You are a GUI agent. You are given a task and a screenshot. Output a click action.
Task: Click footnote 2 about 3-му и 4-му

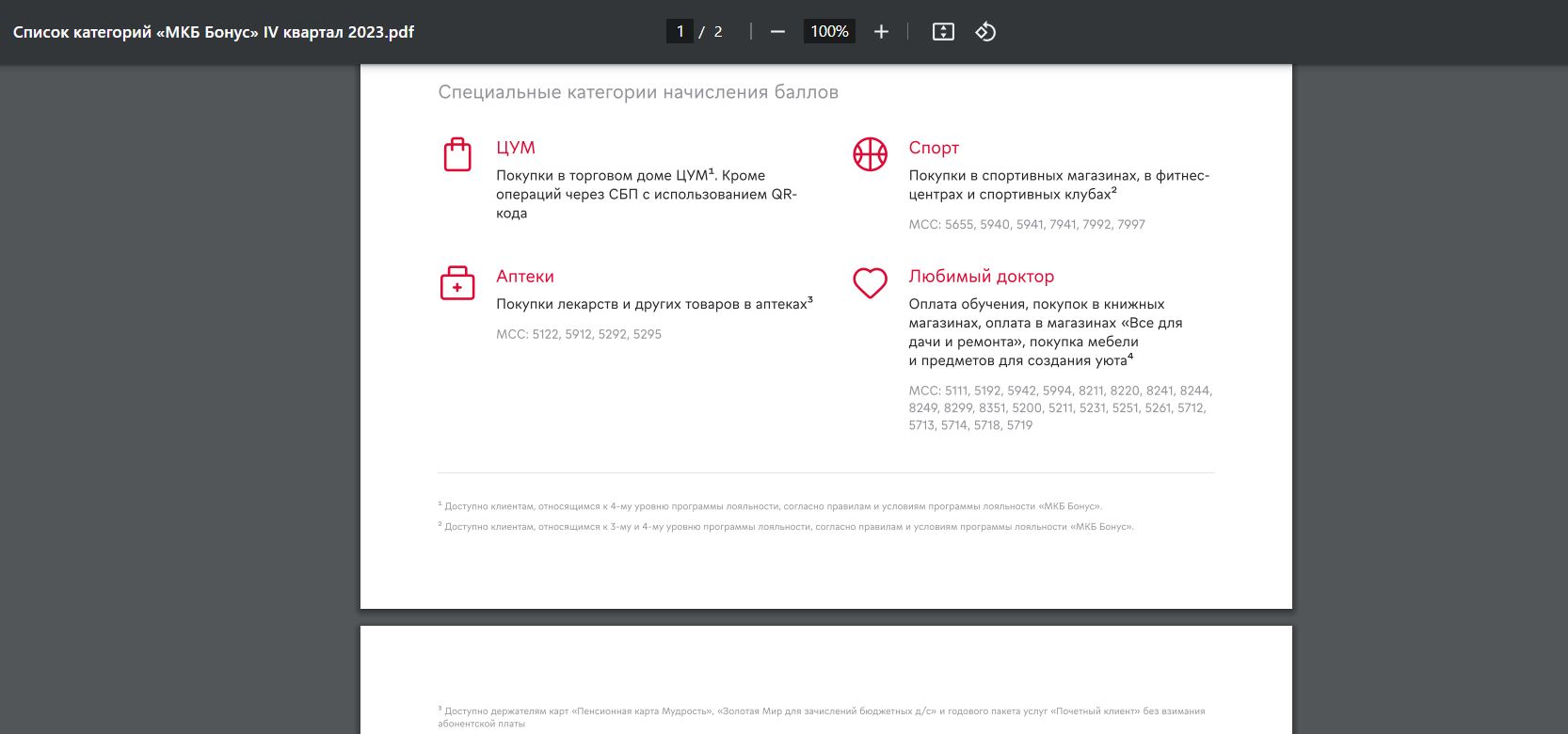click(786, 527)
